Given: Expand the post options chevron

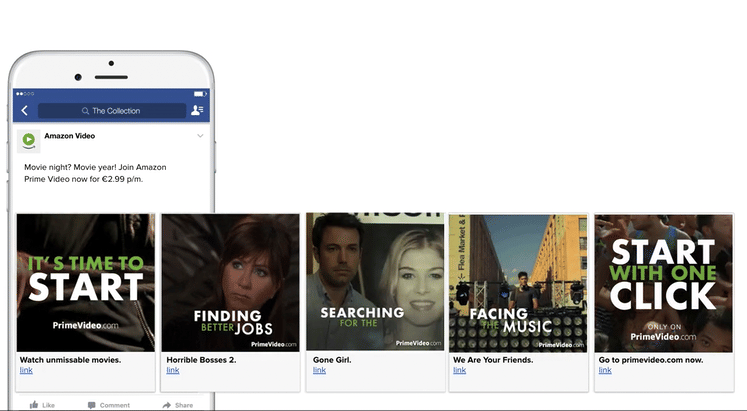Looking at the screenshot, I should pyautogui.click(x=200, y=136).
